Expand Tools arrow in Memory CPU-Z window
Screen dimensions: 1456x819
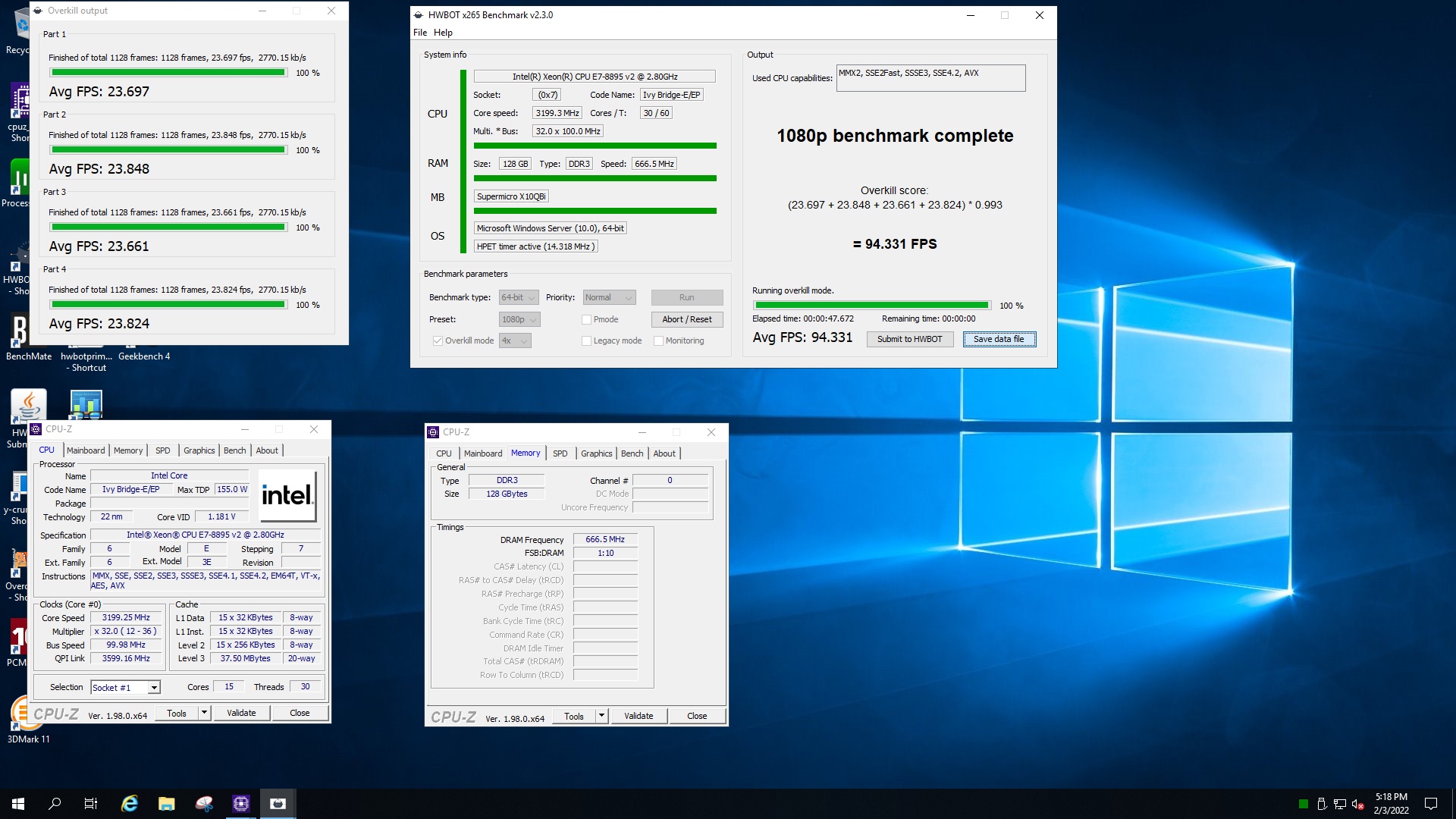point(601,716)
